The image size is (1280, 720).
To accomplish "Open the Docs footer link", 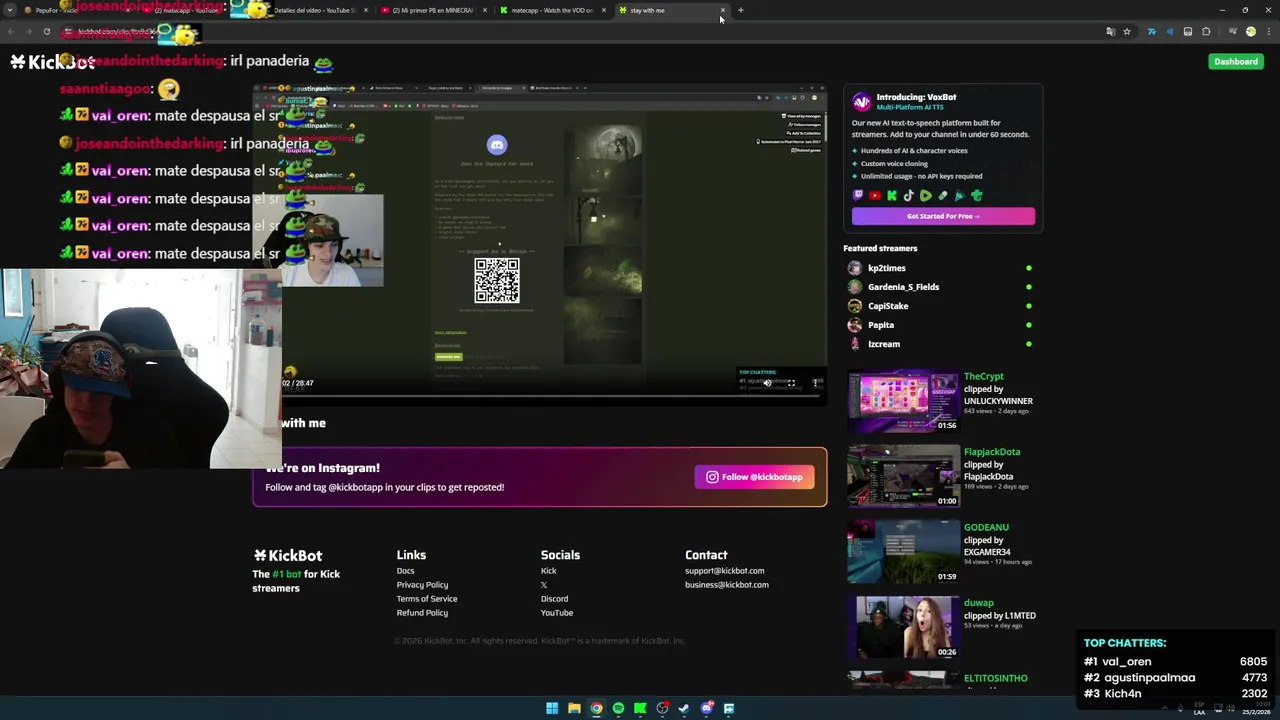I will pyautogui.click(x=405, y=571).
